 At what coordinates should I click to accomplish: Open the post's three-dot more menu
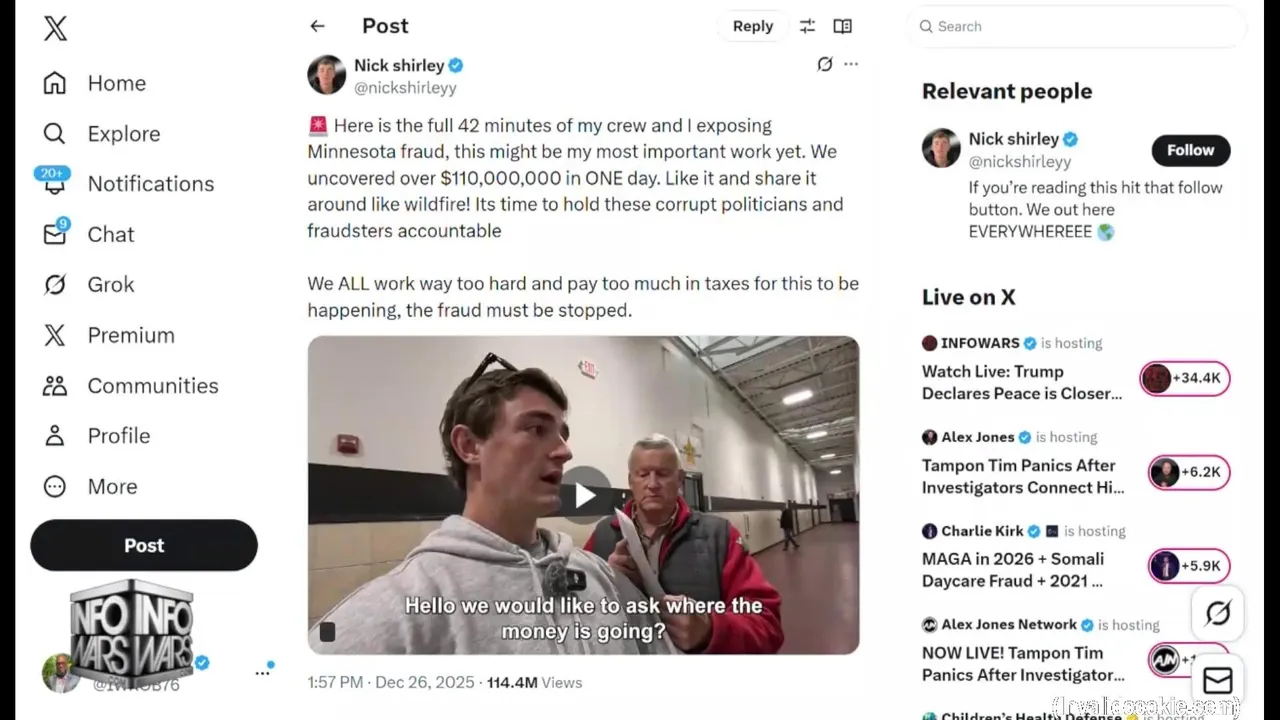[851, 64]
